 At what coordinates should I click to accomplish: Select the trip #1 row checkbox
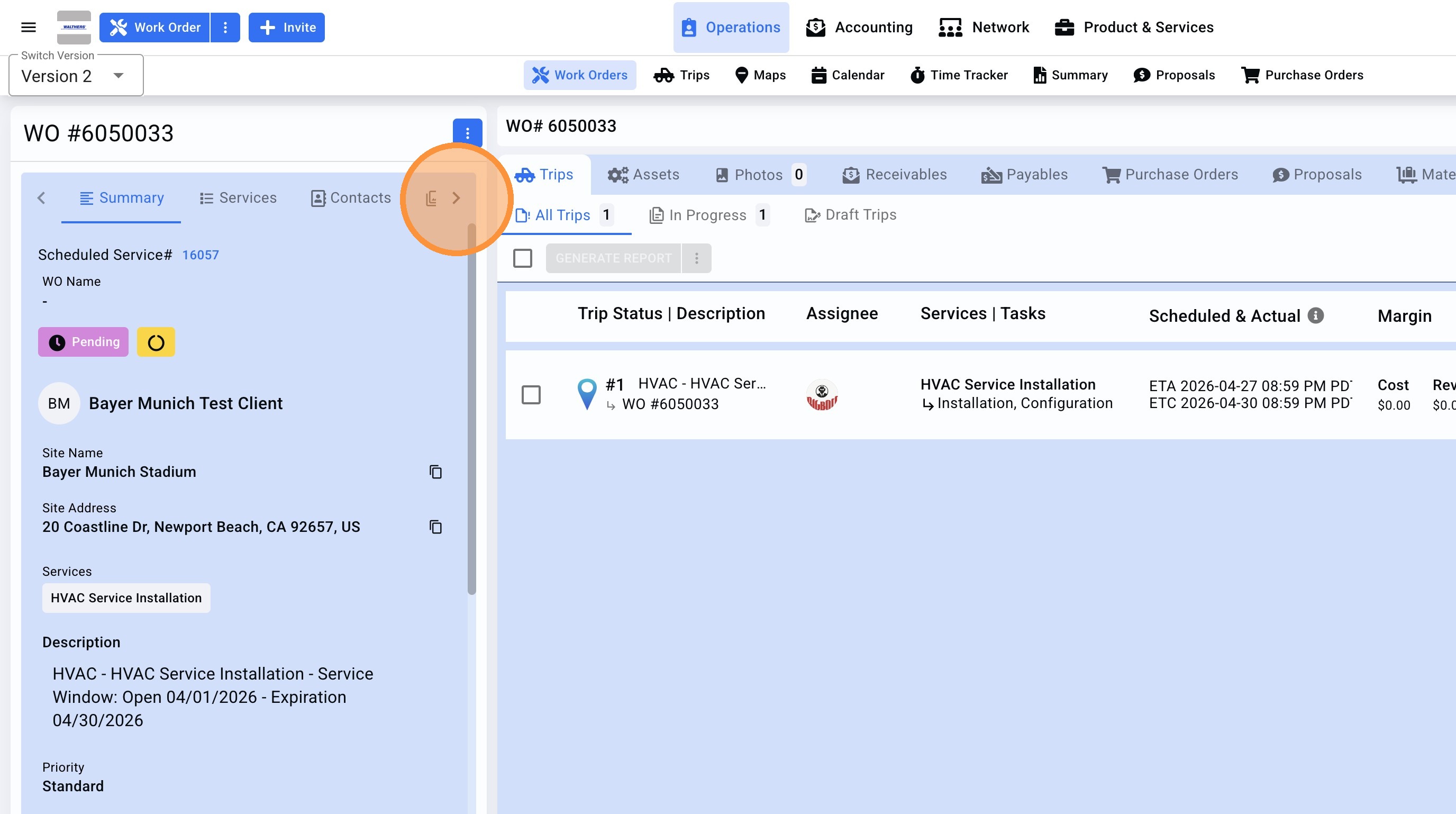point(531,395)
